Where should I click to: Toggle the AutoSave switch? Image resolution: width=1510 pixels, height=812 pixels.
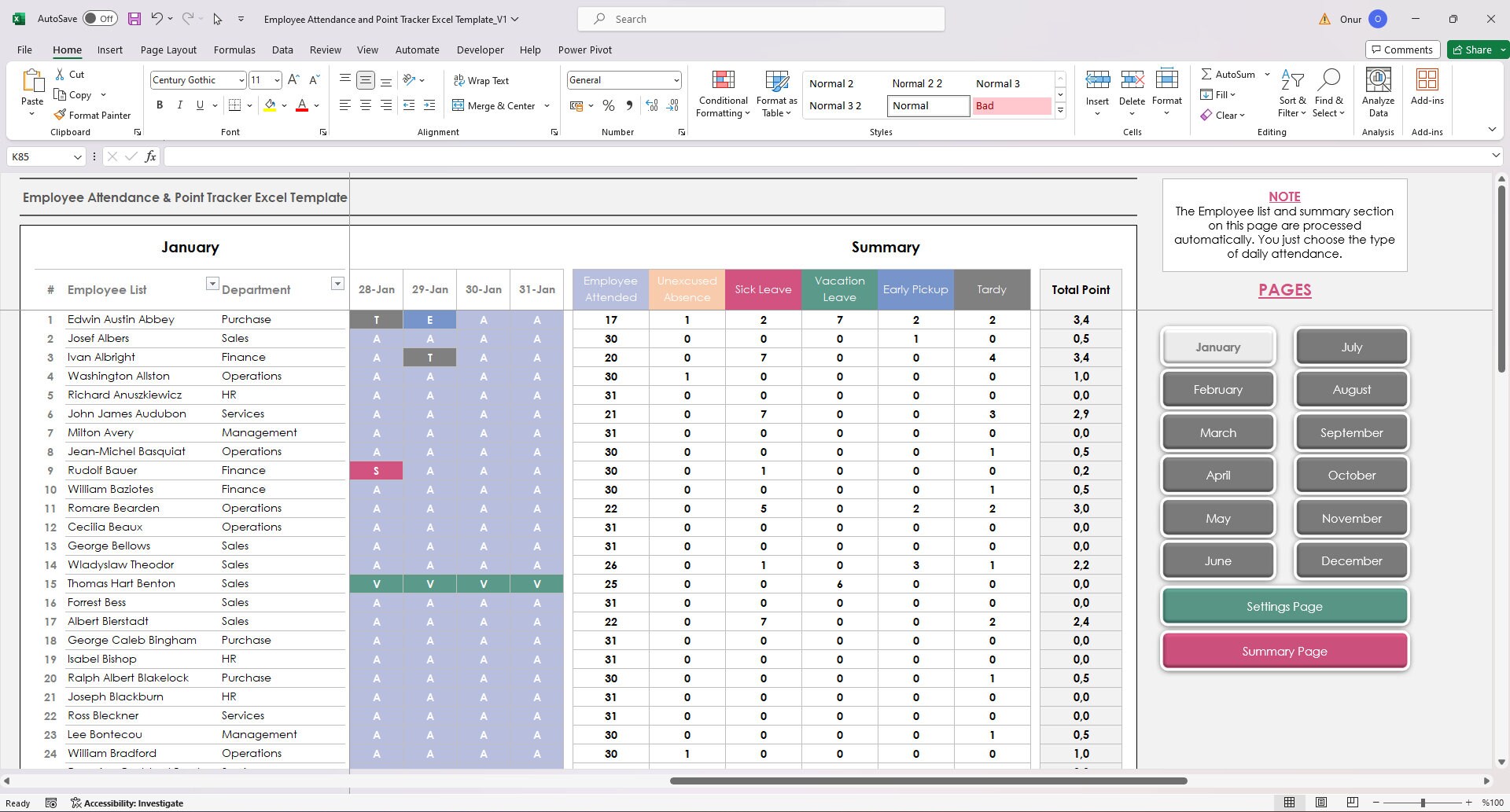[x=100, y=18]
